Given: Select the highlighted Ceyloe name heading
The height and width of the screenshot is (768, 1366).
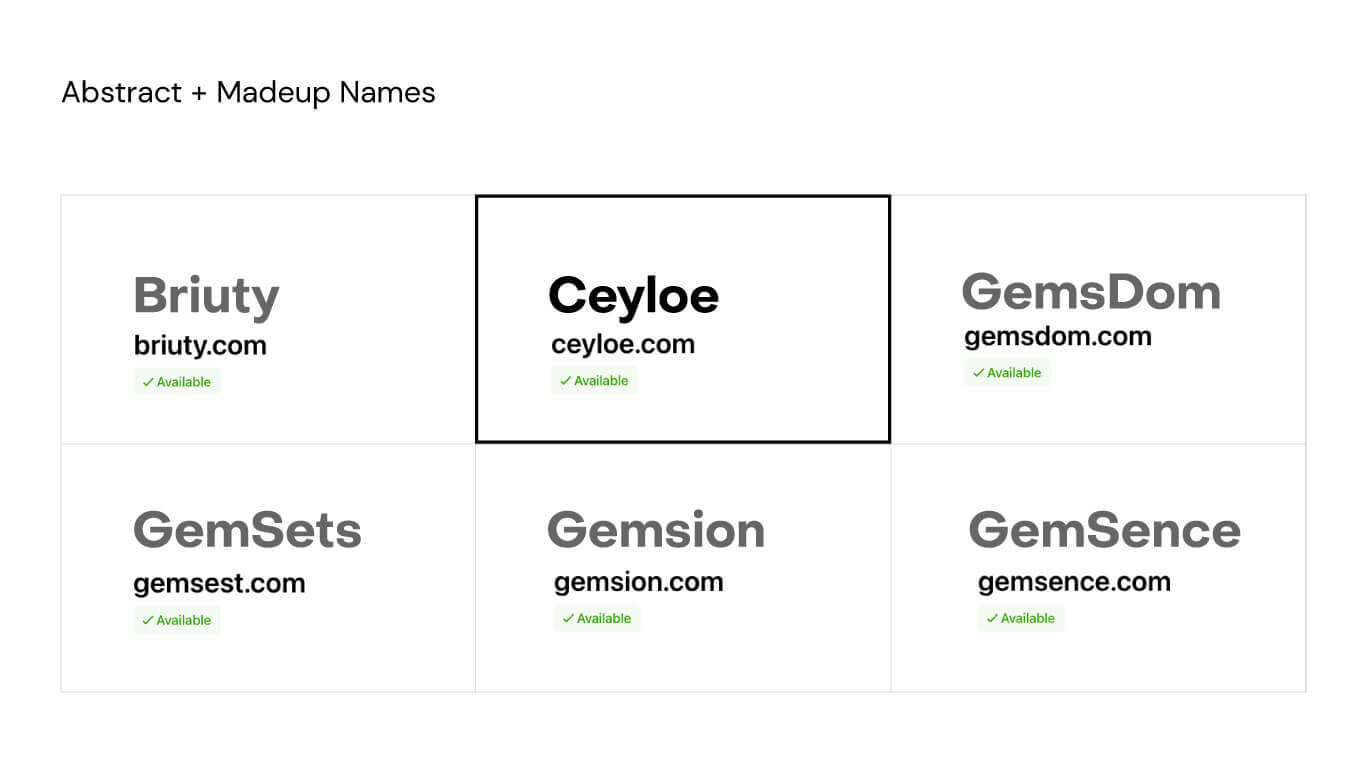Looking at the screenshot, I should (633, 296).
